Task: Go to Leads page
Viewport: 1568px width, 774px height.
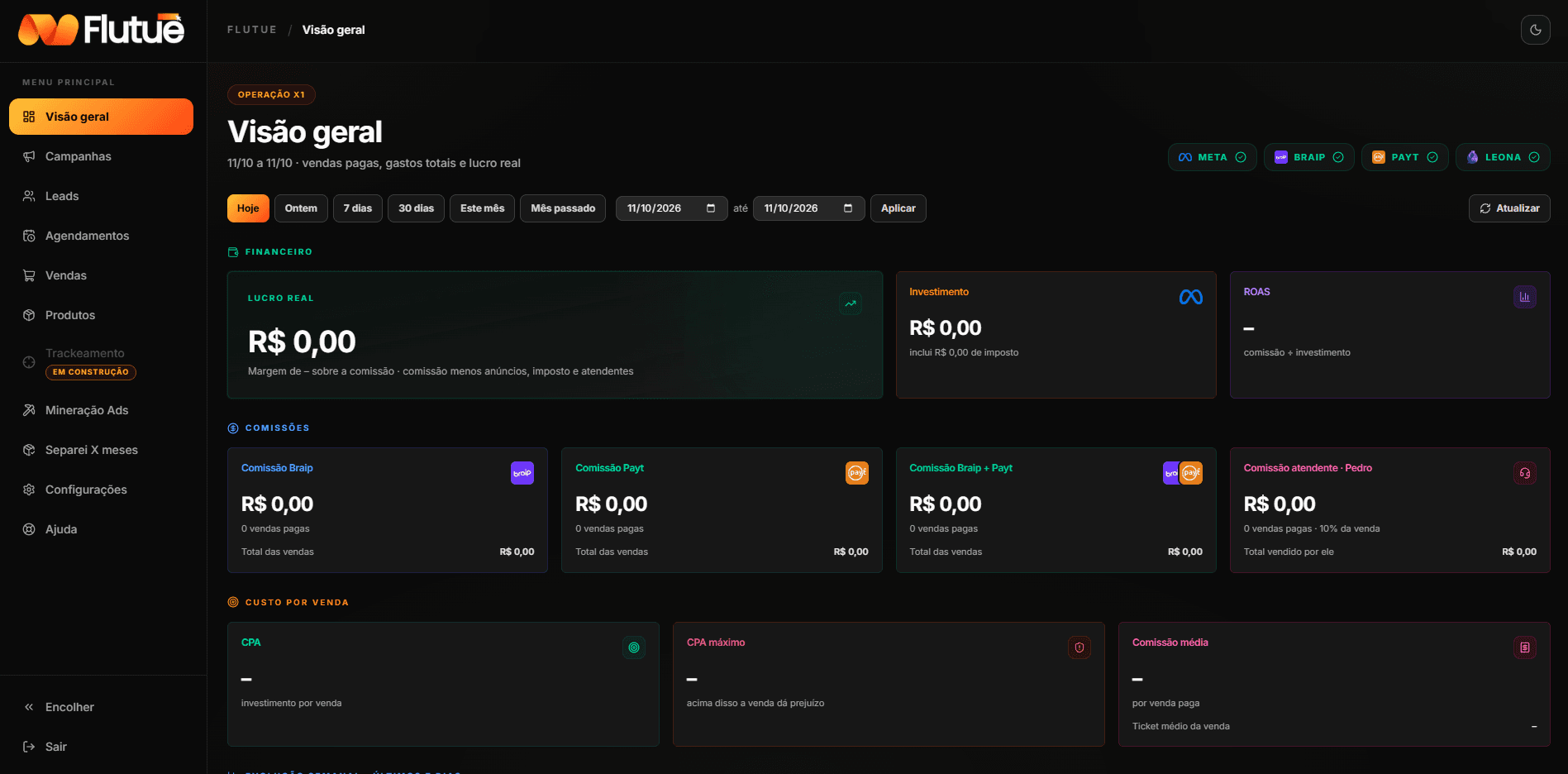Action: click(101, 196)
